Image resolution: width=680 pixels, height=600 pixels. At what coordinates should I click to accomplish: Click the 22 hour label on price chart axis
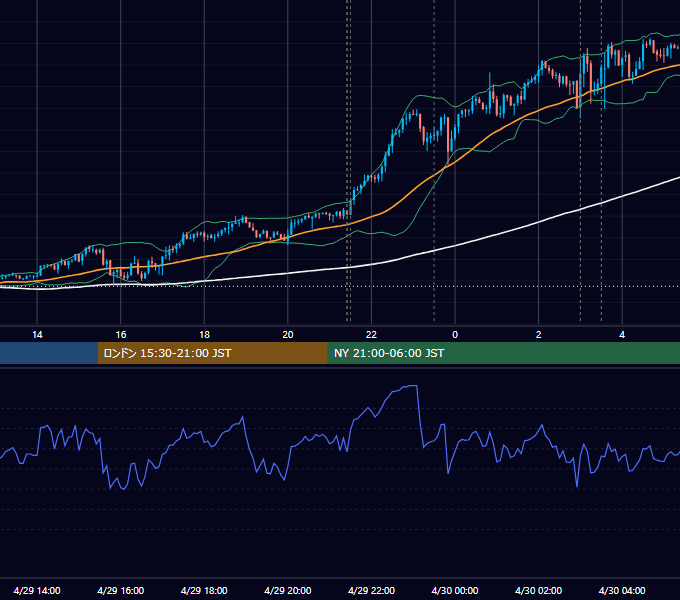click(371, 335)
